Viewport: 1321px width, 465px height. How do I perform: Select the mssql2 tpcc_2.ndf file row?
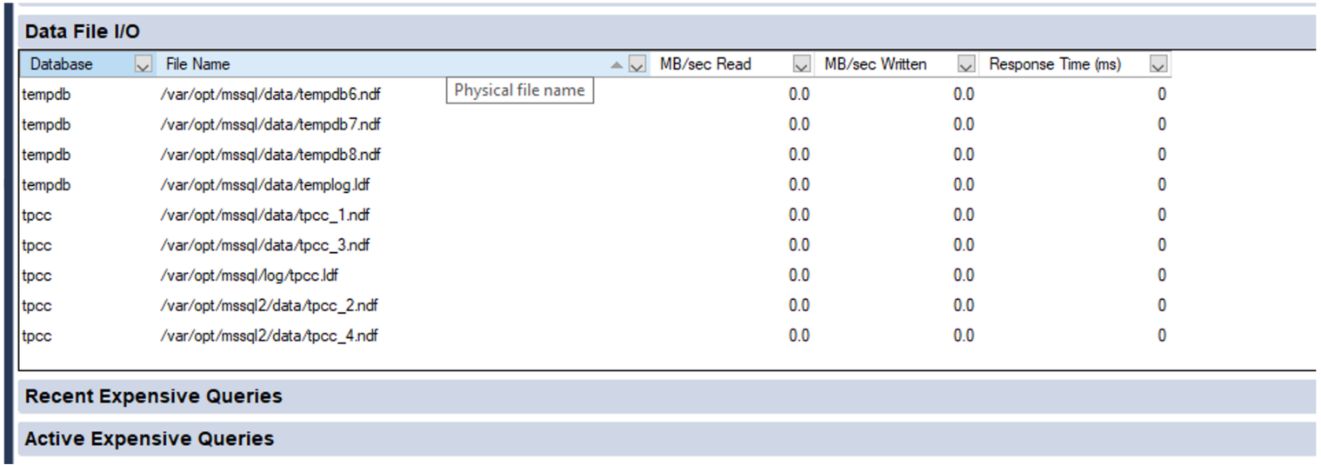coord(269,305)
